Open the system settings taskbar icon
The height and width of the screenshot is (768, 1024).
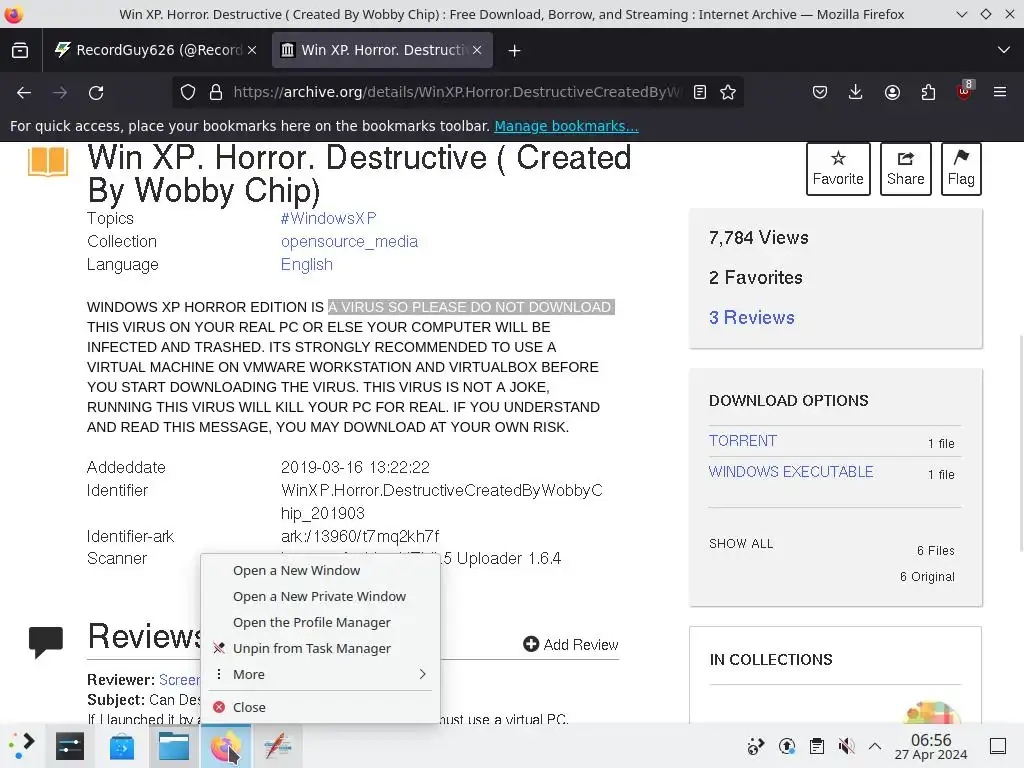pyautogui.click(x=70, y=746)
